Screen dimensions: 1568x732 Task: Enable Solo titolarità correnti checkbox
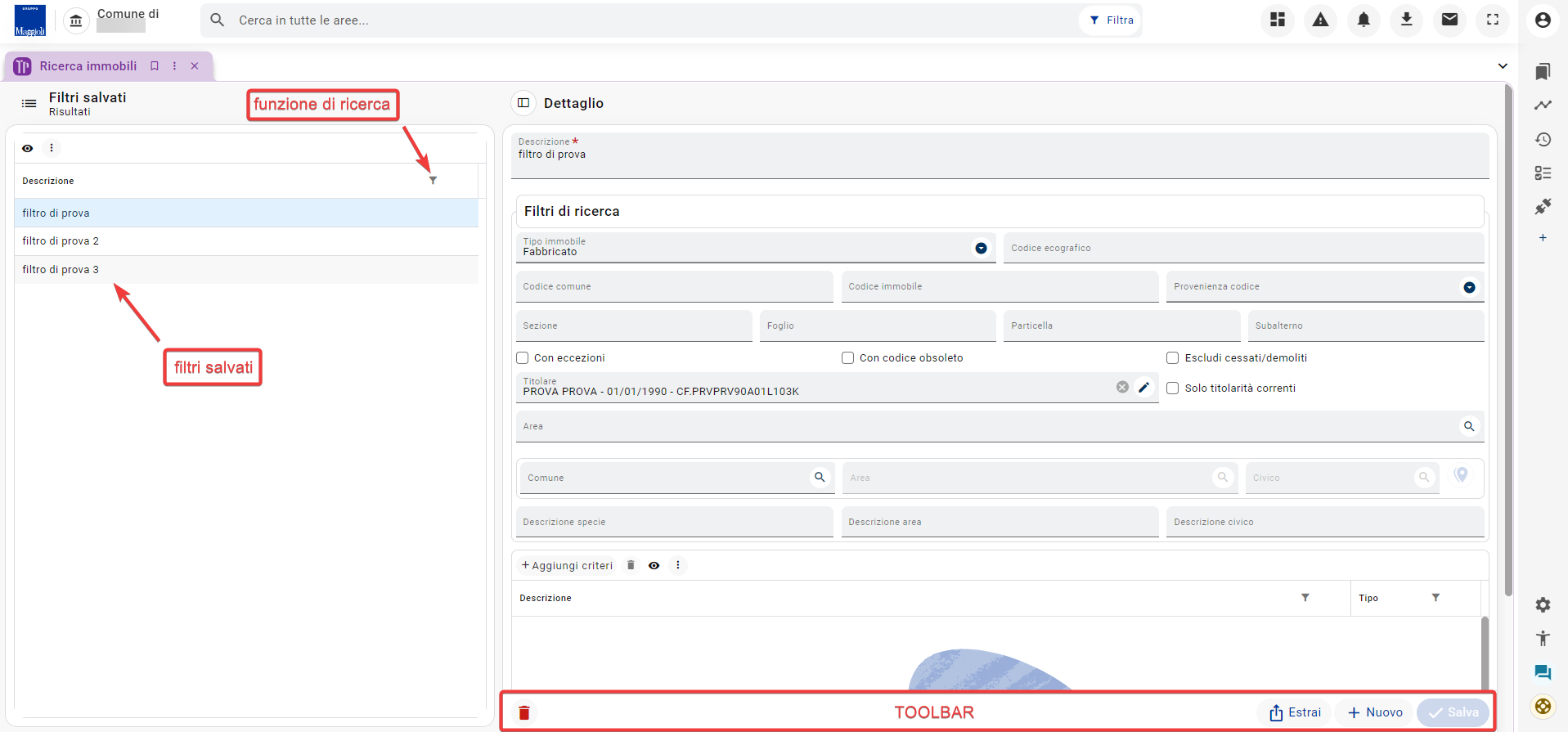(x=1172, y=388)
